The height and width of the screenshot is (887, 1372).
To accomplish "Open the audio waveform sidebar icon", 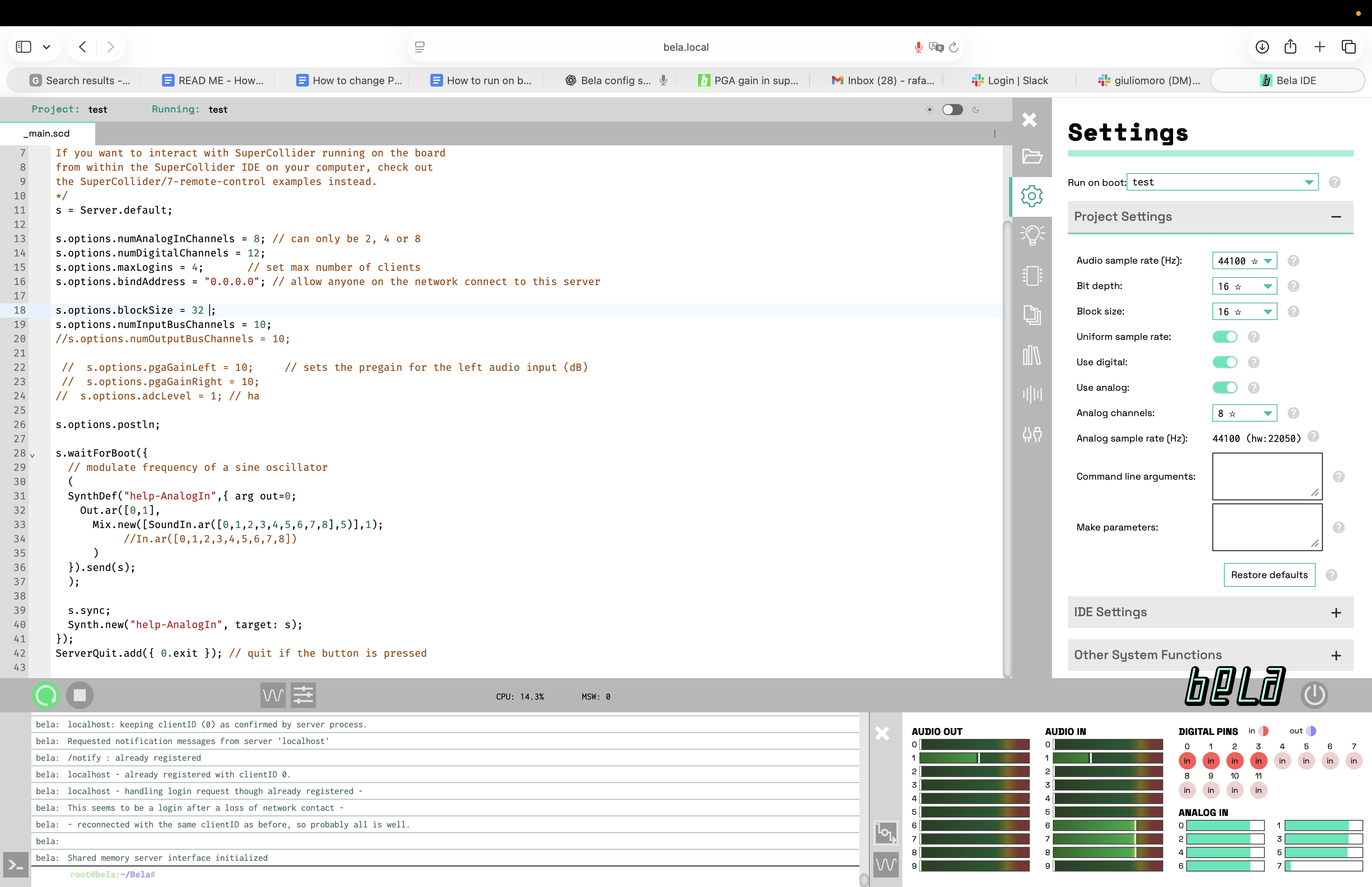I will 1032,395.
